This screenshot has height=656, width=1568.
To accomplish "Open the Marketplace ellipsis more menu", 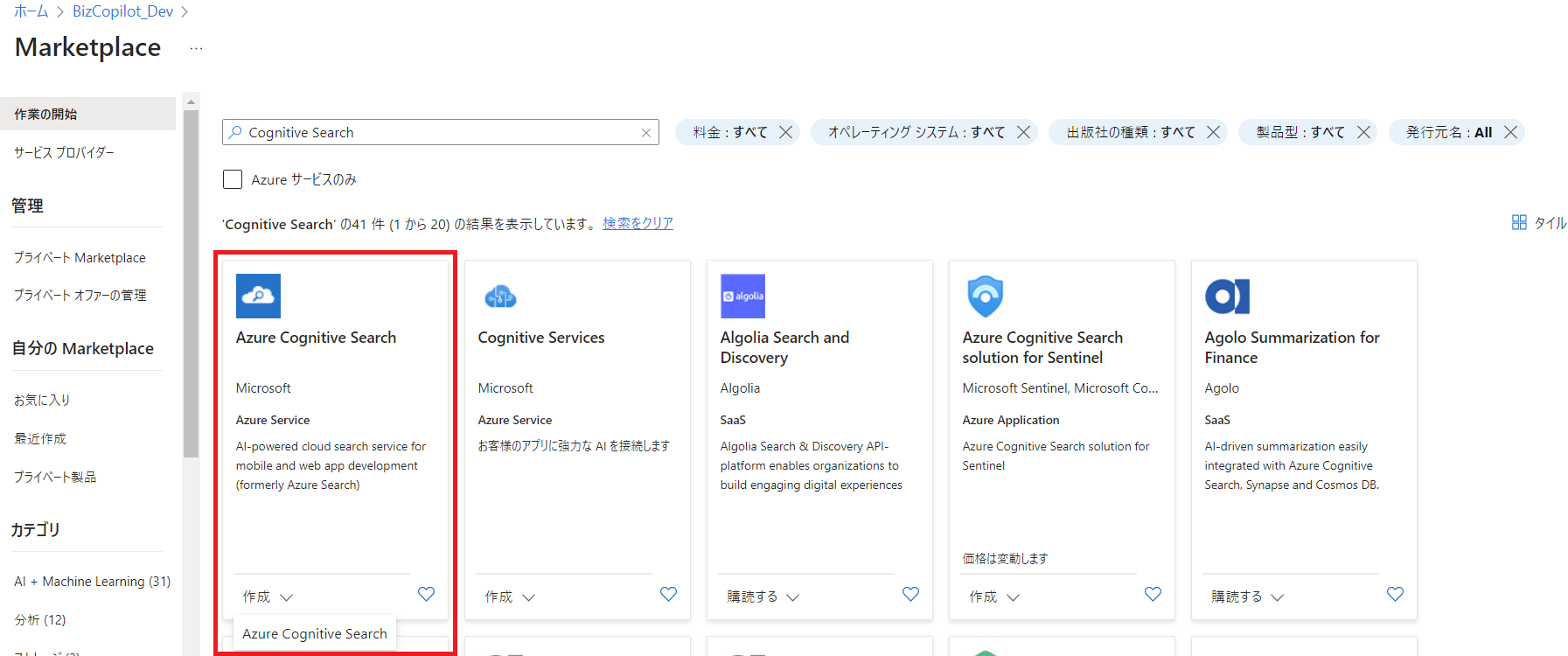I will [x=196, y=48].
